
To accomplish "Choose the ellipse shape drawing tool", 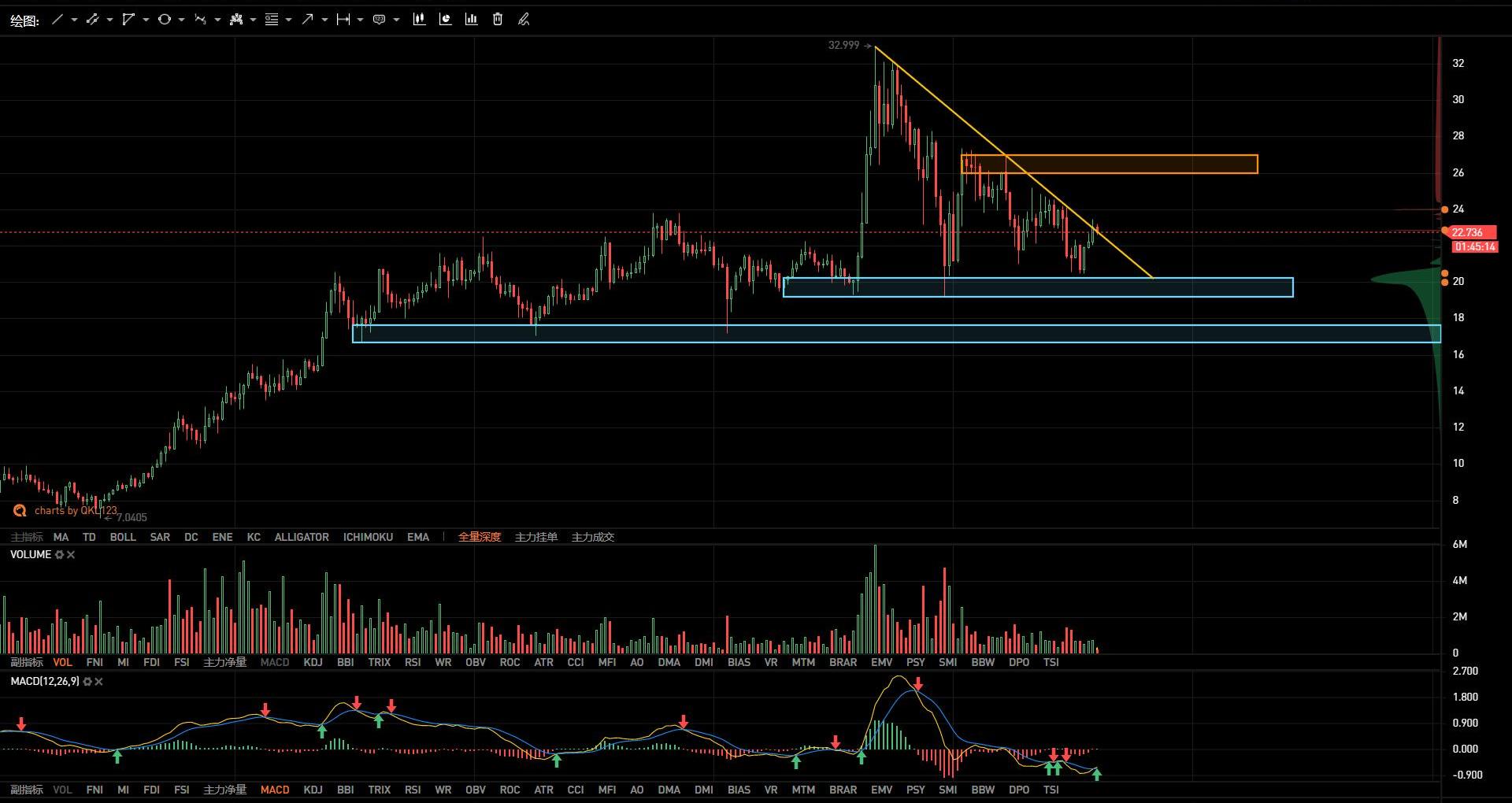I will tap(164, 20).
